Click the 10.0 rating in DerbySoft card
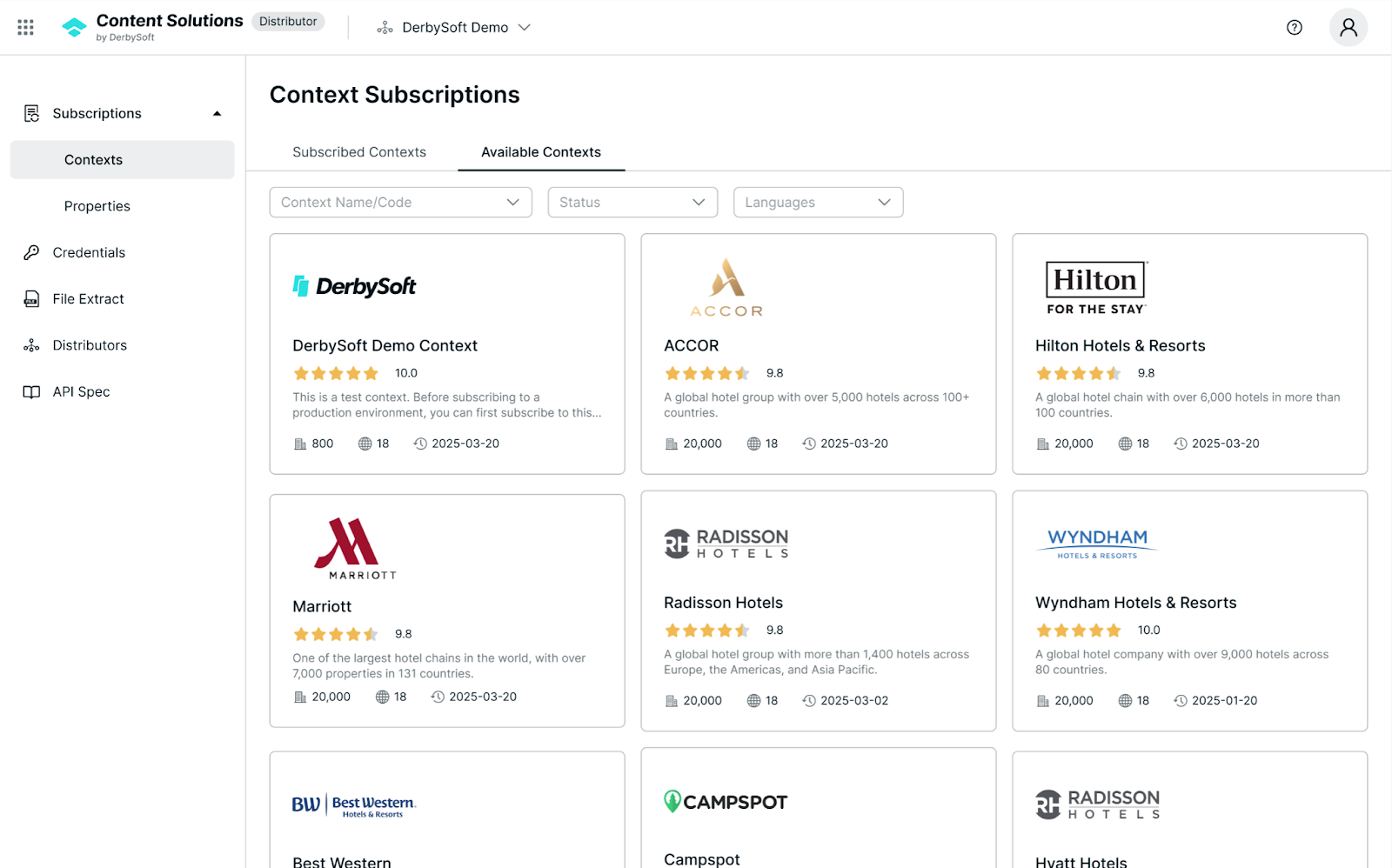Screen dimensions: 1392x868 click(x=406, y=373)
